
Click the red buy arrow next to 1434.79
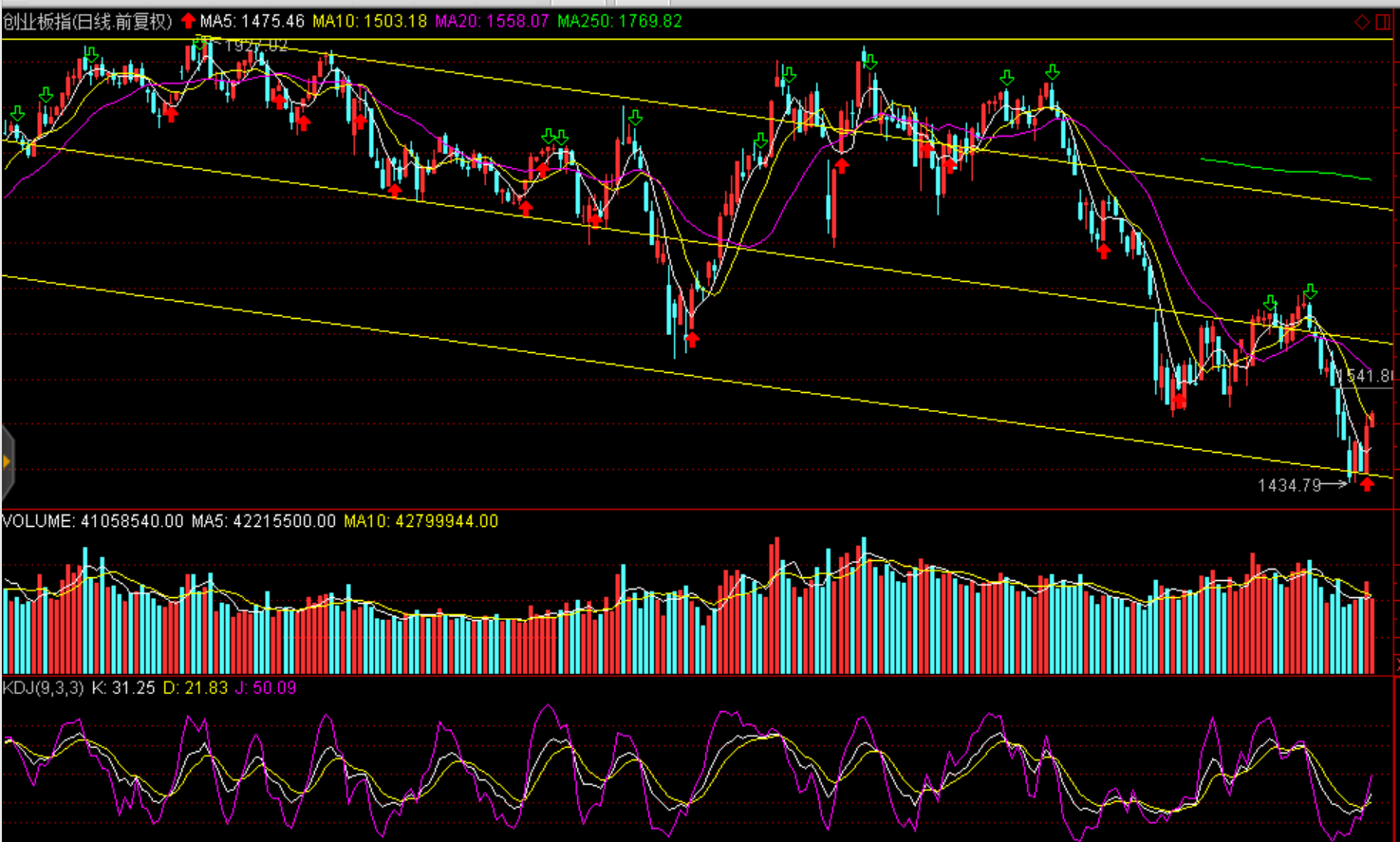(1367, 485)
